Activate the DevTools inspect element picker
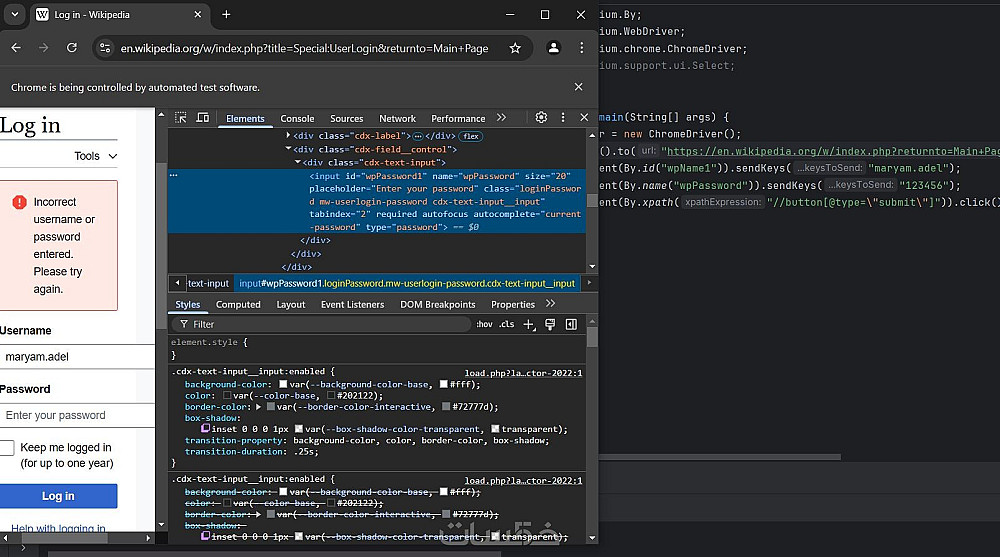The height and width of the screenshot is (557, 1000). [x=181, y=118]
